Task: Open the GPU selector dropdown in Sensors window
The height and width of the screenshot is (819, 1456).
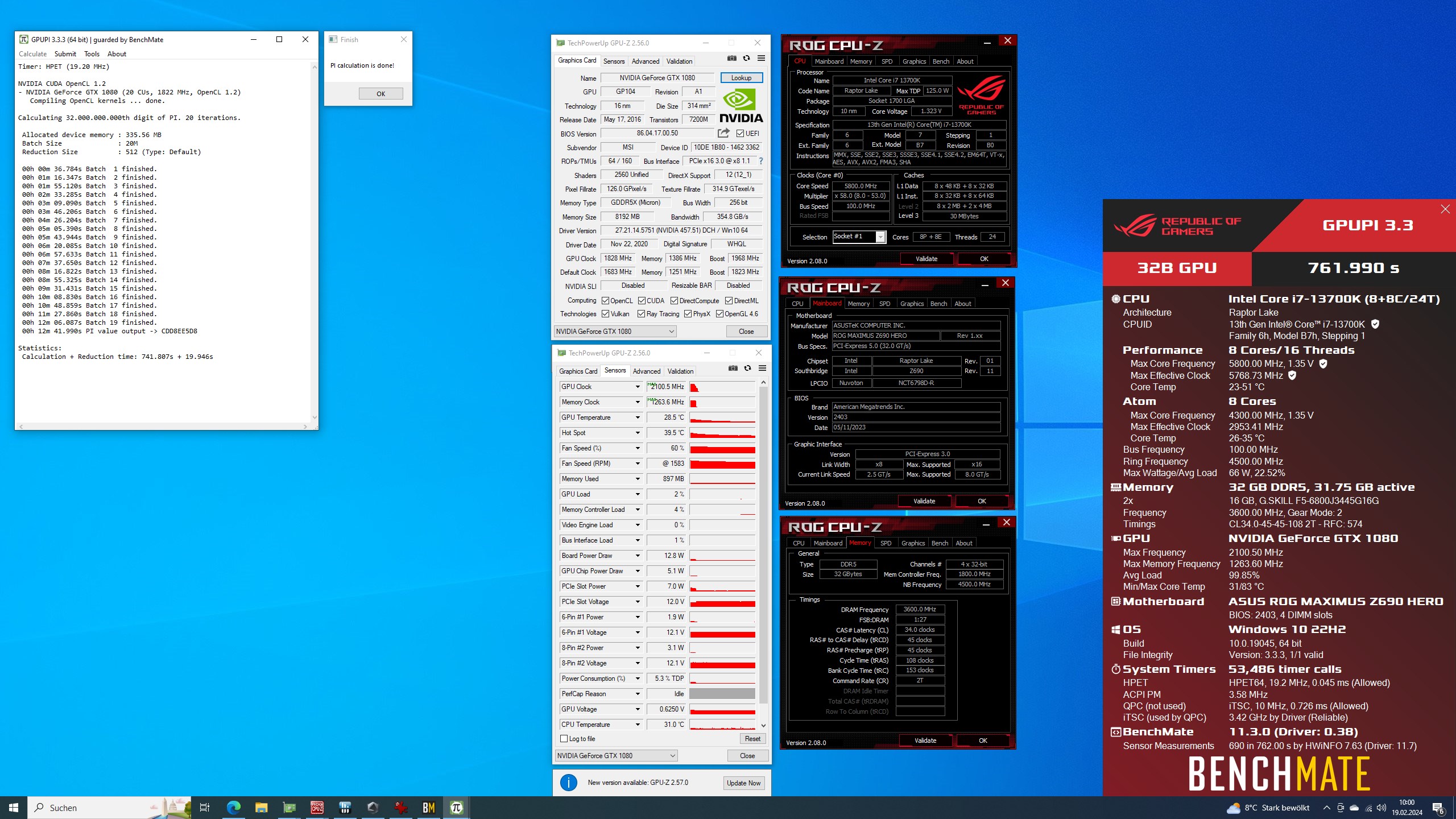Action: (x=617, y=756)
